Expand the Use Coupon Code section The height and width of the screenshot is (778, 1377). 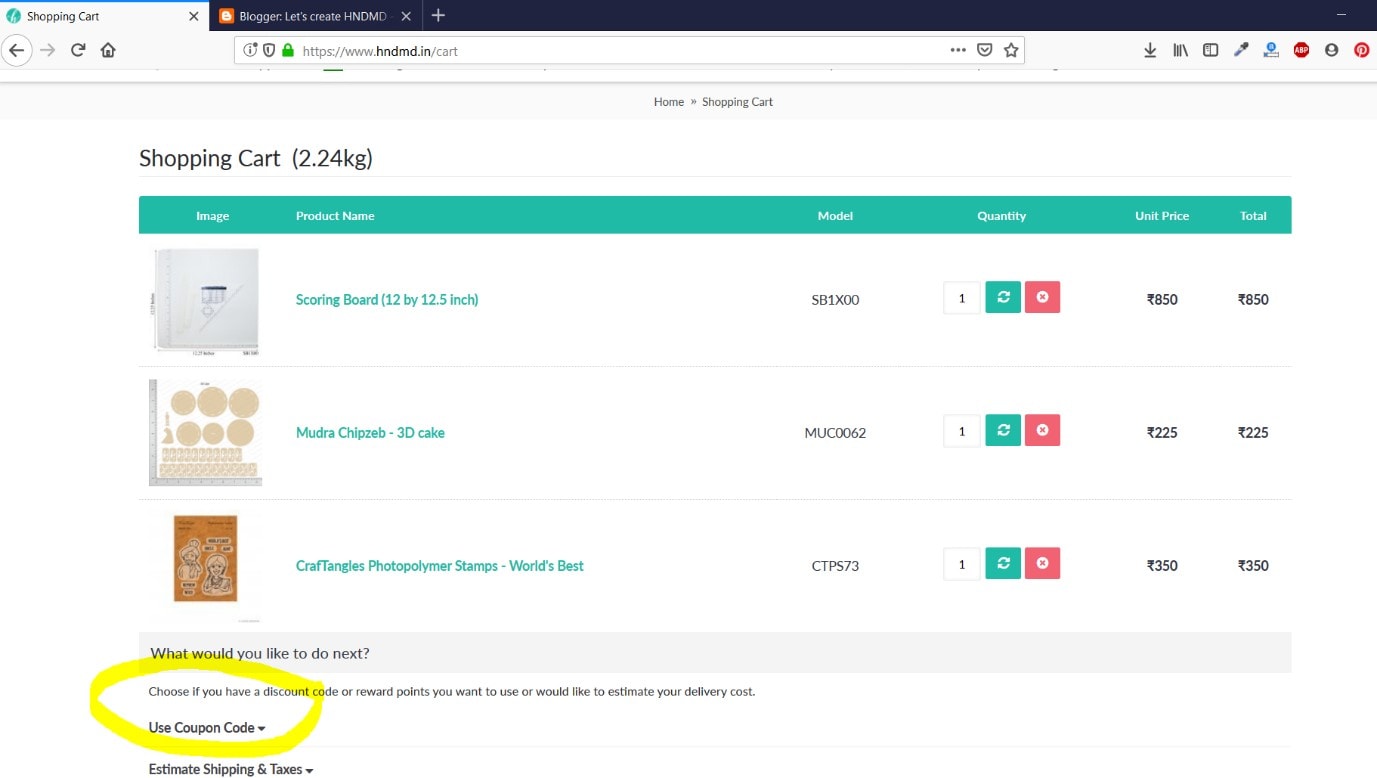pos(207,728)
